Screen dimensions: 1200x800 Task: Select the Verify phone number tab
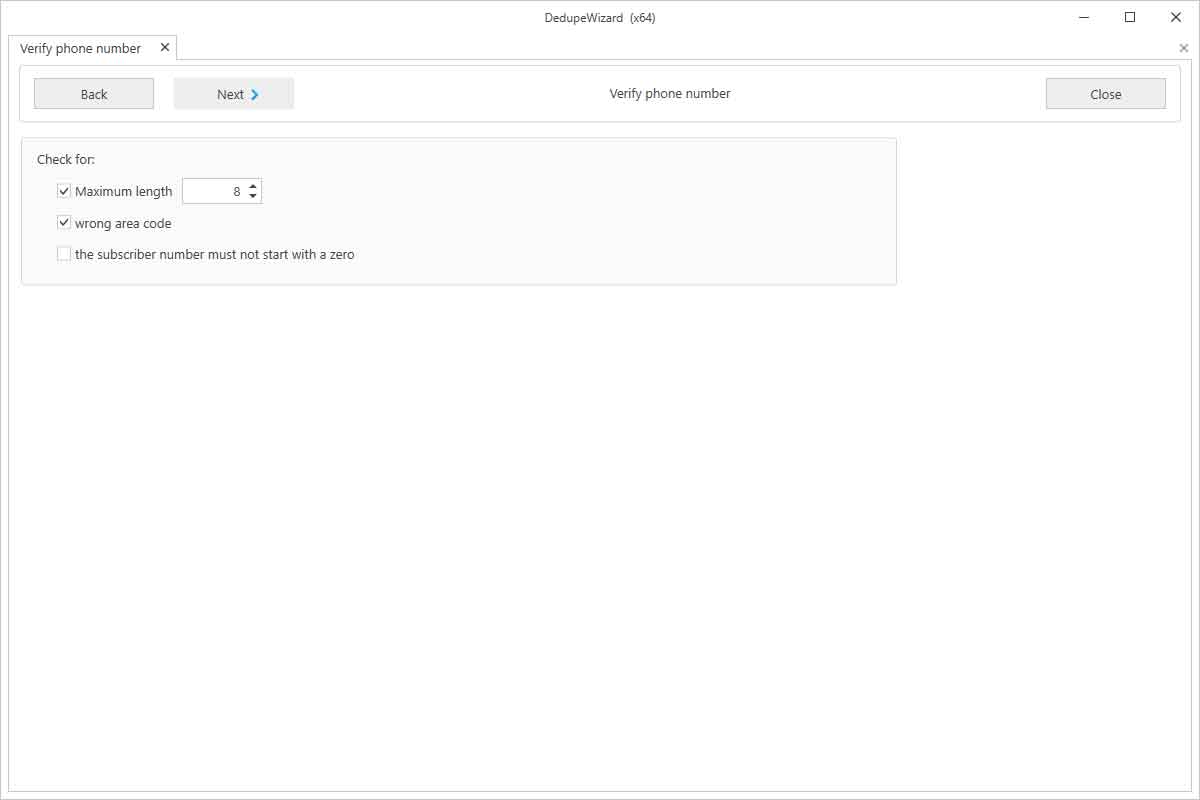coord(81,48)
